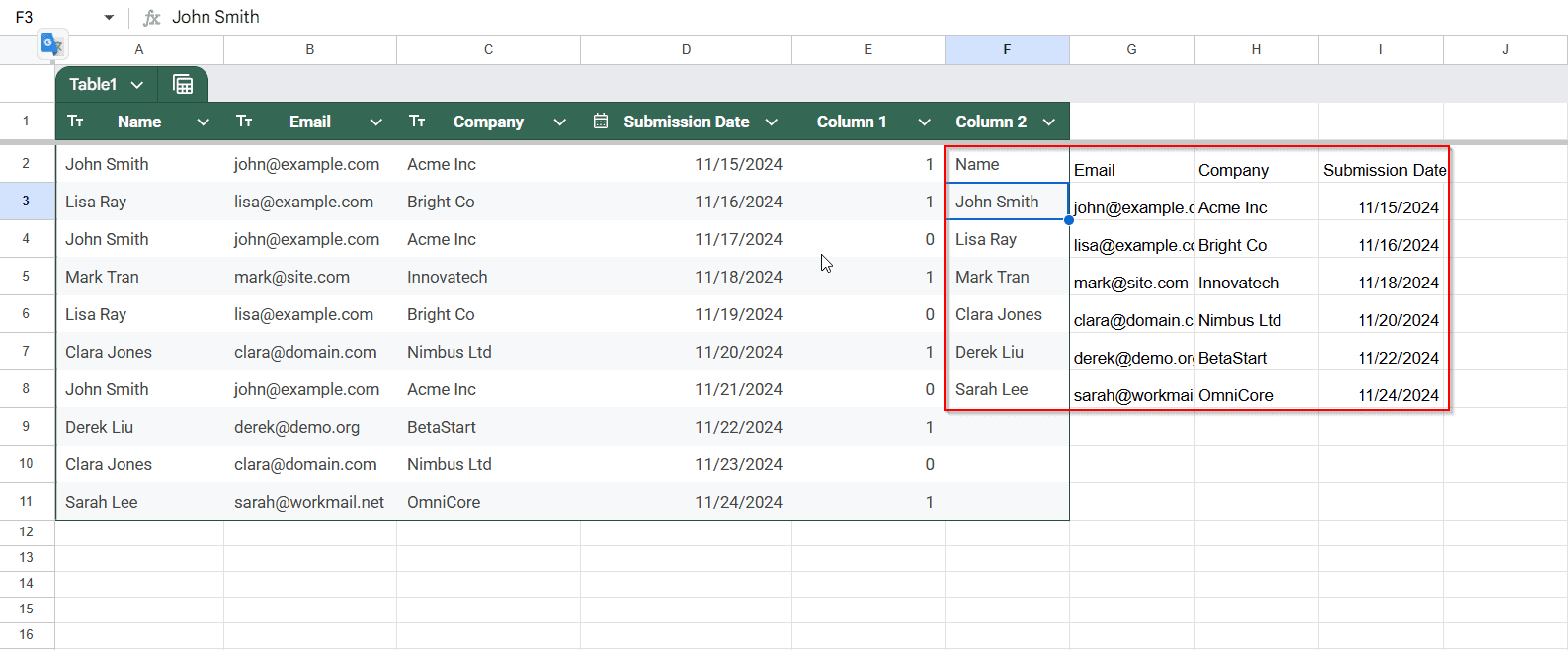Viewport: 1568px width, 650px height.
Task: Click cell with mark@site.com in column B
Action: (x=310, y=277)
